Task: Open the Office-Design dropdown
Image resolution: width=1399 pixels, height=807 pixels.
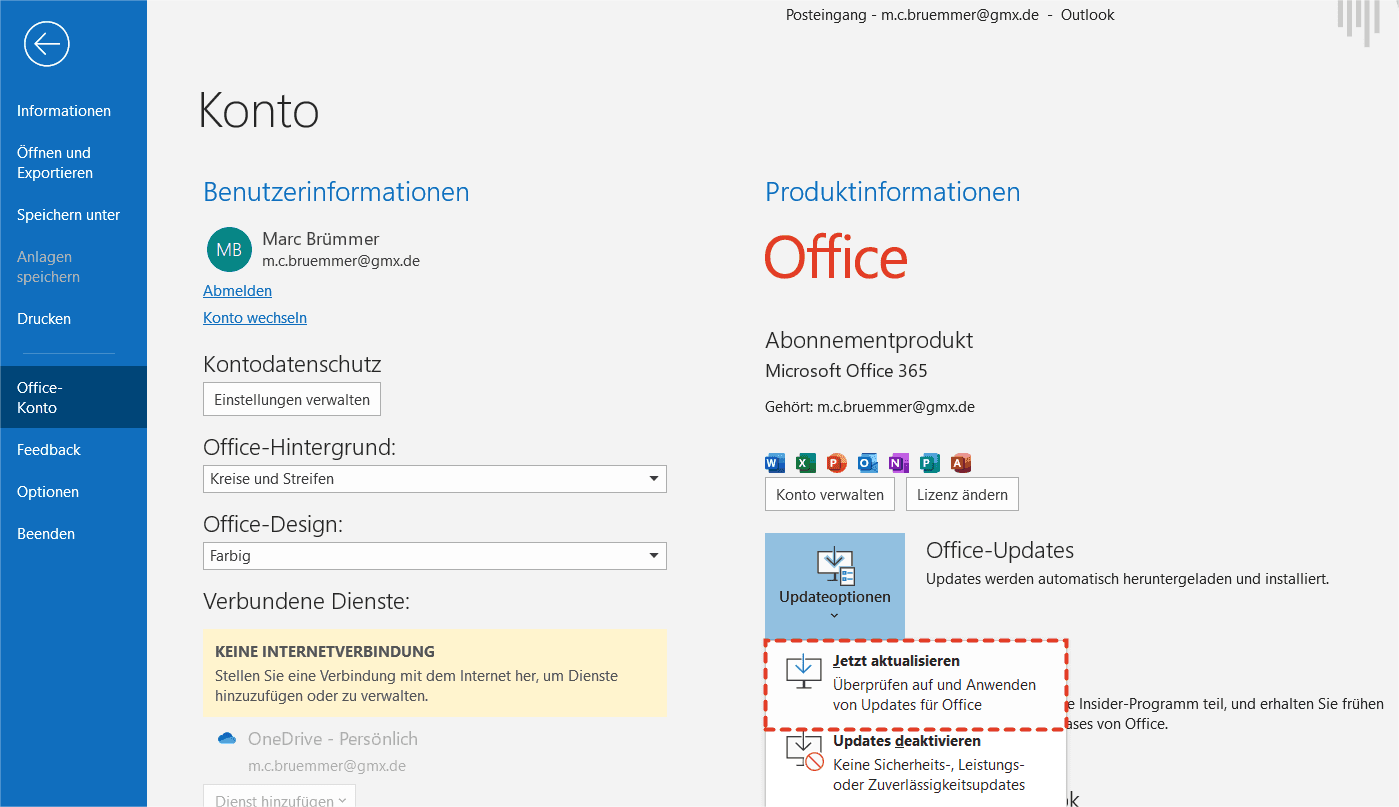Action: (x=435, y=556)
